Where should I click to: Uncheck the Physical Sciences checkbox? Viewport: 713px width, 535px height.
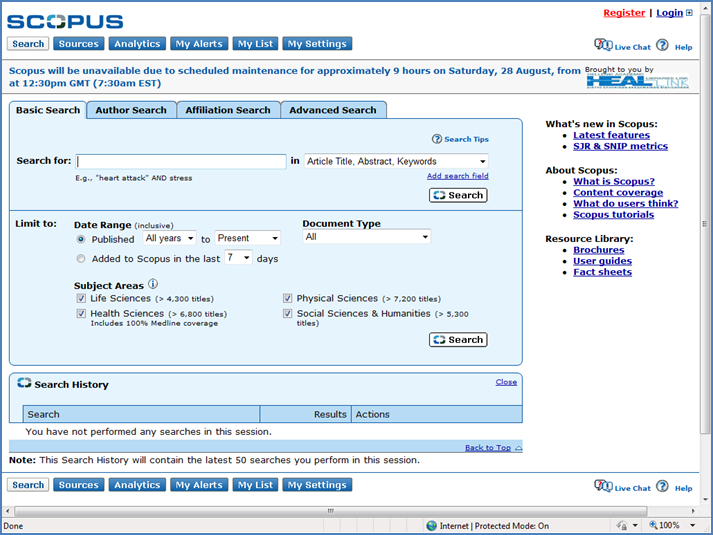[x=287, y=298]
